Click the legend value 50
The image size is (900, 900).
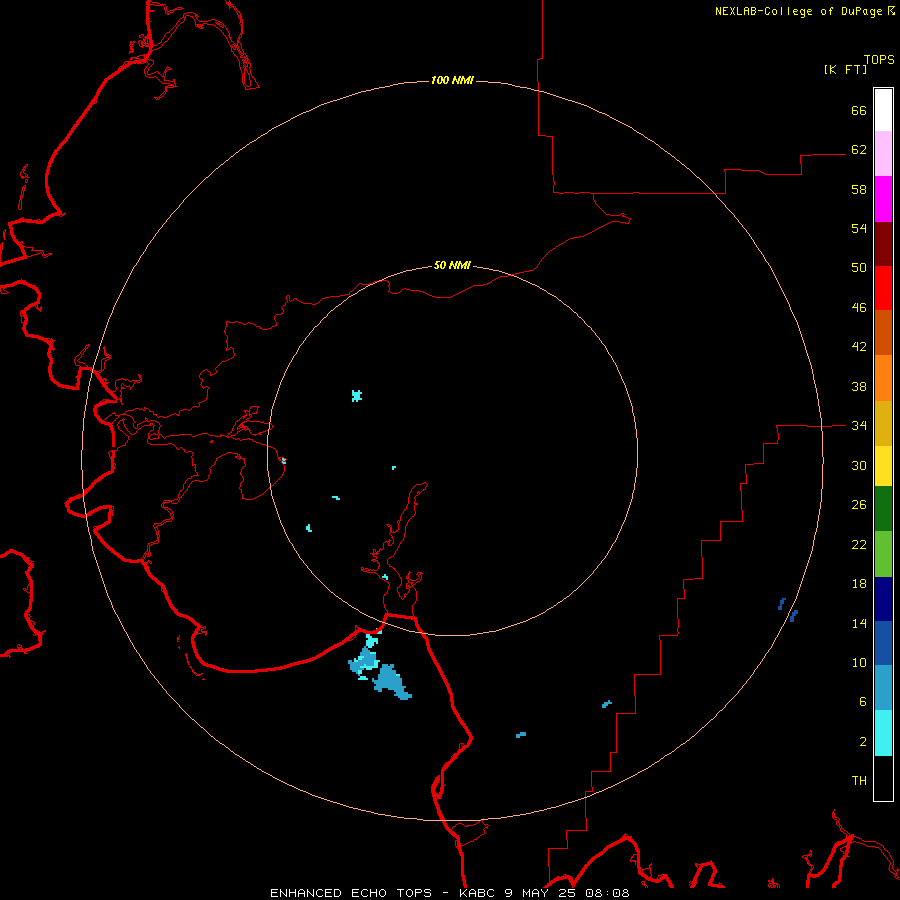coord(859,268)
